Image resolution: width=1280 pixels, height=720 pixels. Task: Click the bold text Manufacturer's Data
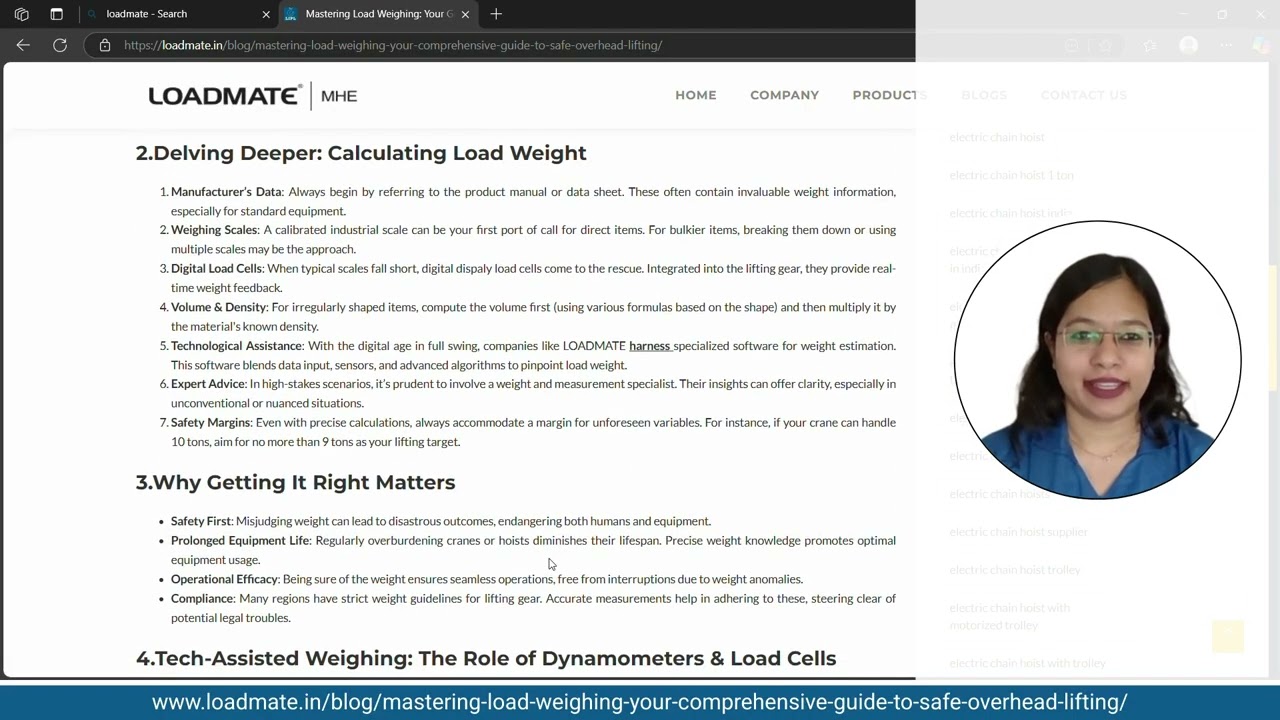[x=227, y=192]
